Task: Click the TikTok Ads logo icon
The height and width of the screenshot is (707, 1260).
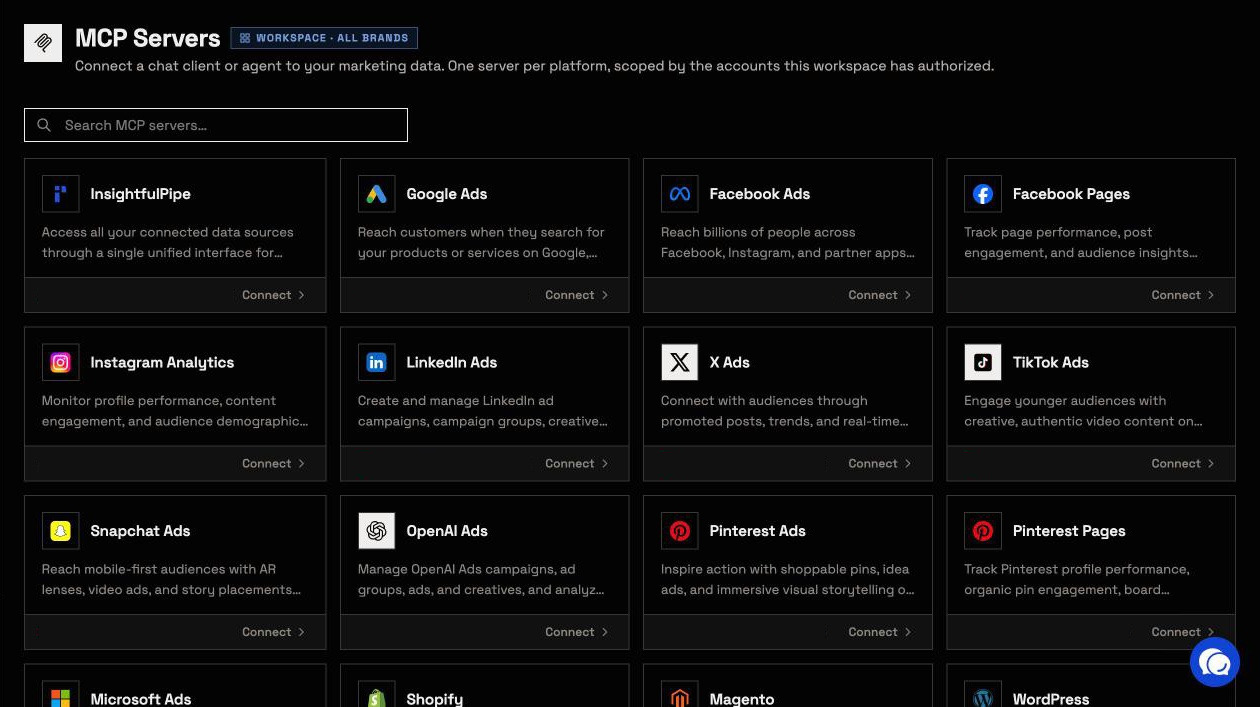Action: [x=983, y=362]
